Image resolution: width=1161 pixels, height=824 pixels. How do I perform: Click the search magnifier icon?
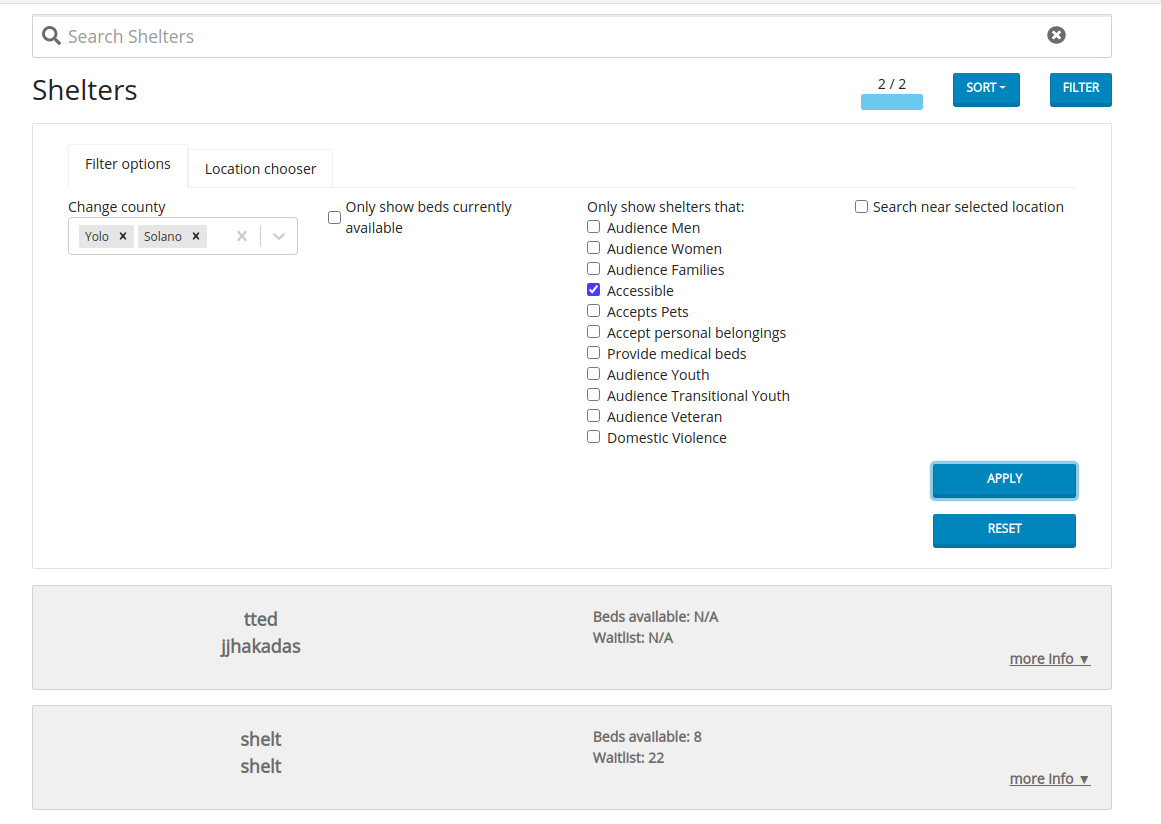50,35
